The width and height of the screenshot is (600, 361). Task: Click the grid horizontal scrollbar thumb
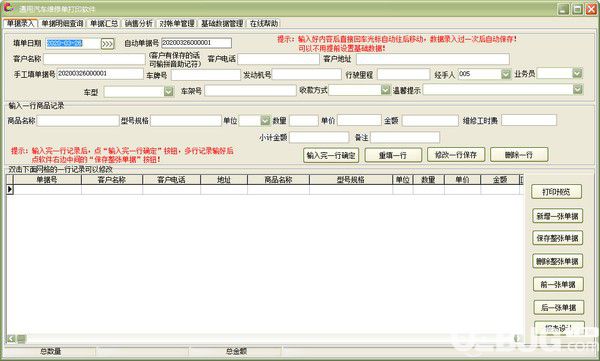[x=21, y=338]
